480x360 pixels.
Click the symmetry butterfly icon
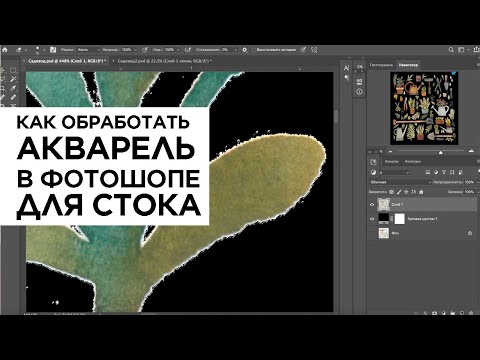click(314, 50)
